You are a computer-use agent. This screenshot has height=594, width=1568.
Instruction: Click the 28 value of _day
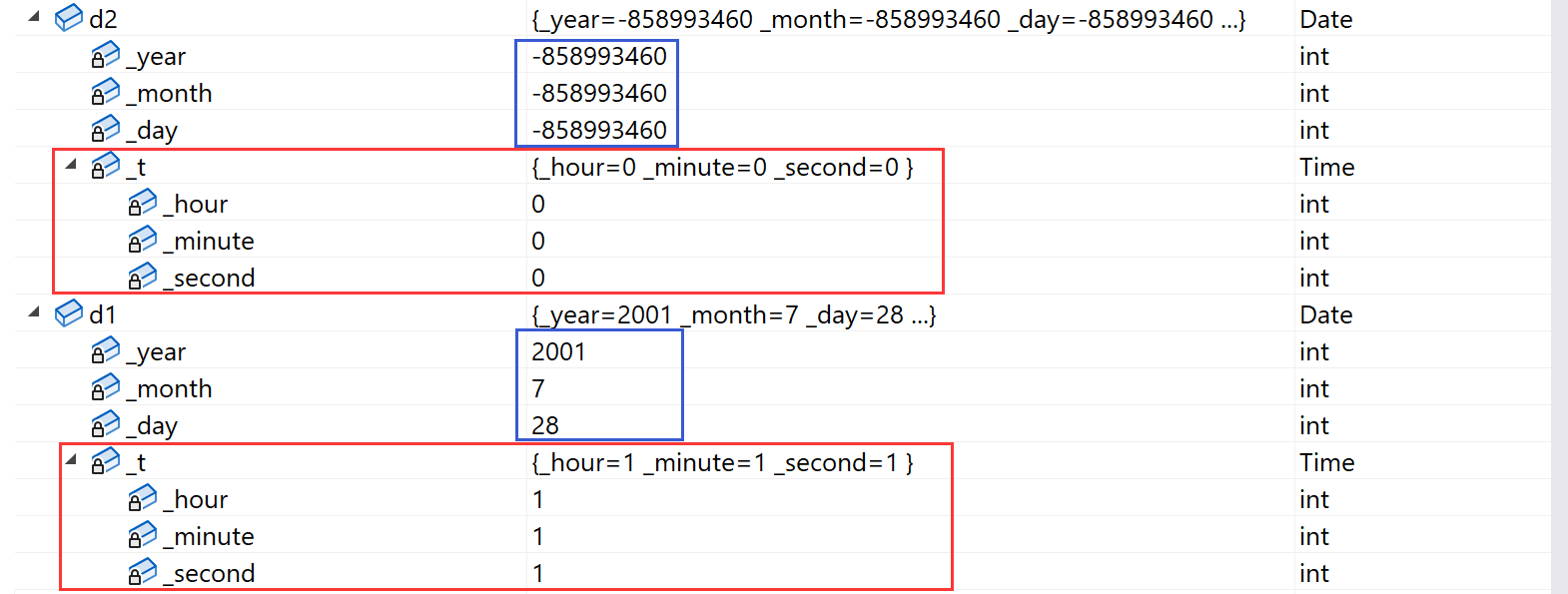[x=545, y=425]
